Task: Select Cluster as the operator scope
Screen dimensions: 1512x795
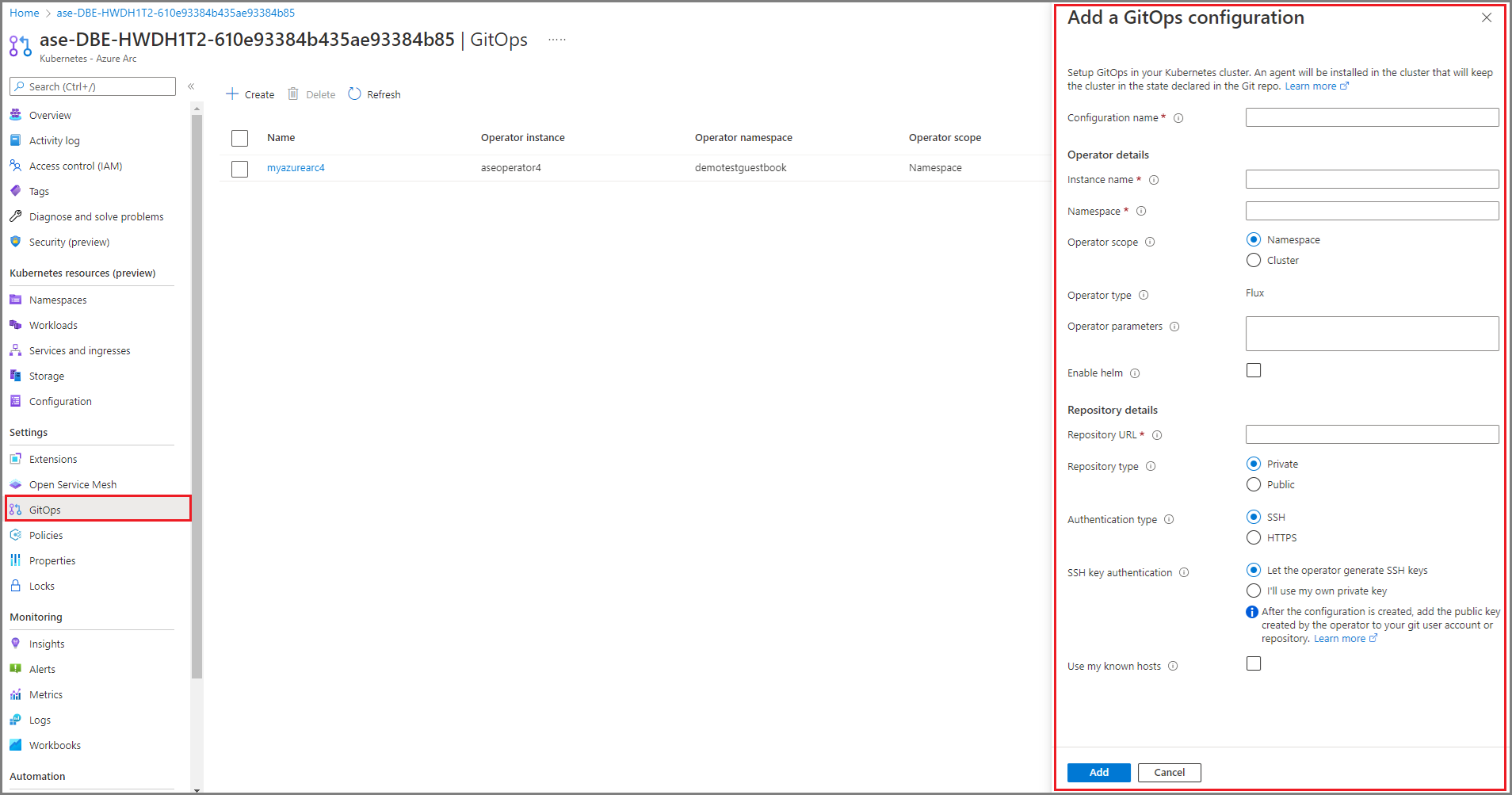Action: point(1253,260)
